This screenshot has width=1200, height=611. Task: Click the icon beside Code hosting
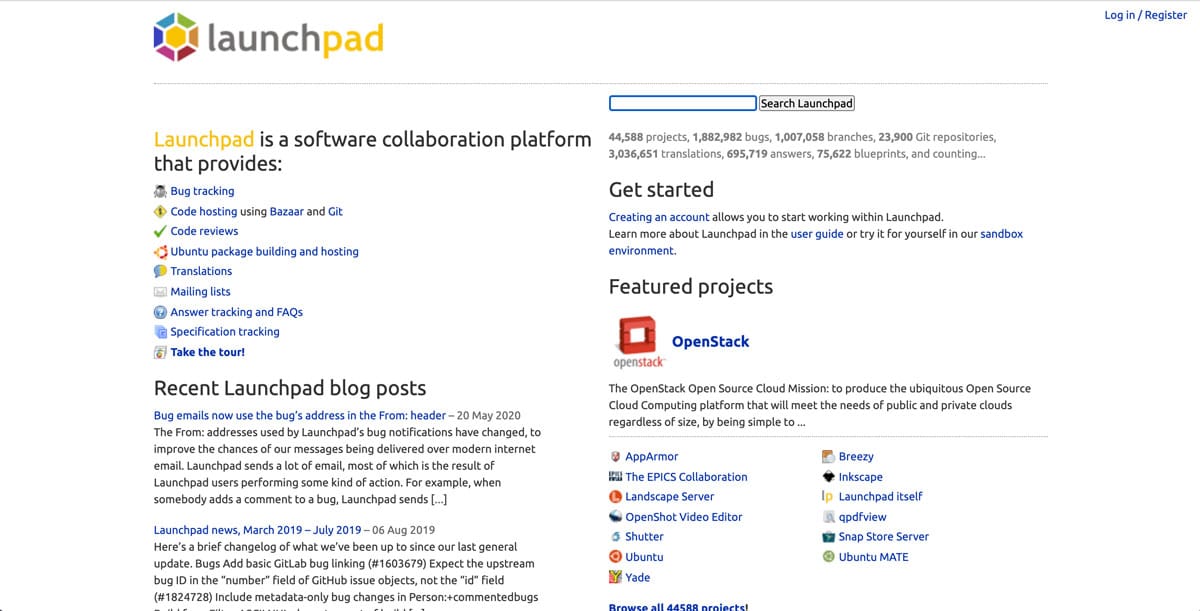point(160,211)
